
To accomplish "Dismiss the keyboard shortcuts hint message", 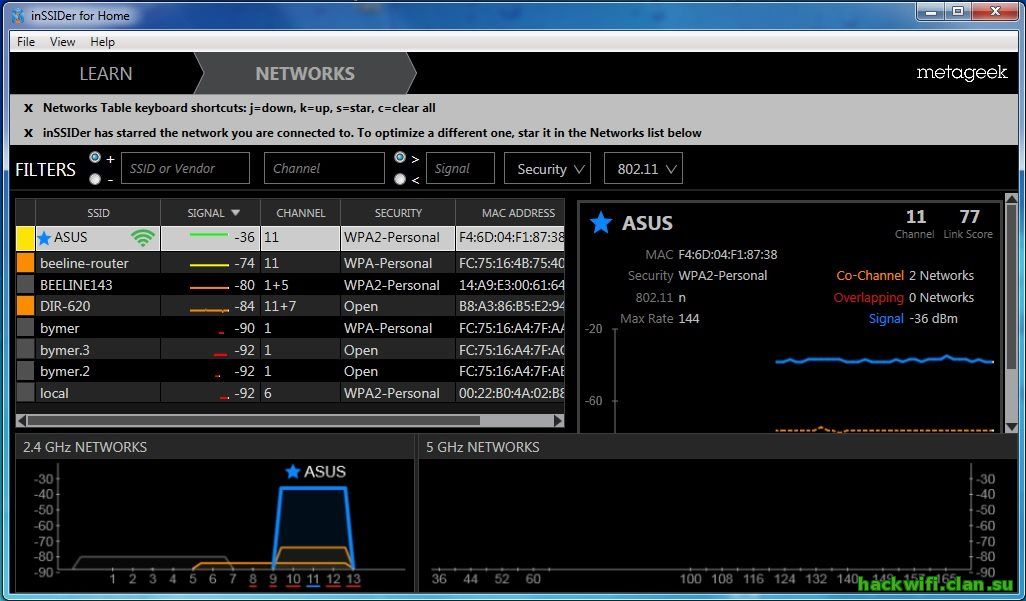I will (28, 108).
